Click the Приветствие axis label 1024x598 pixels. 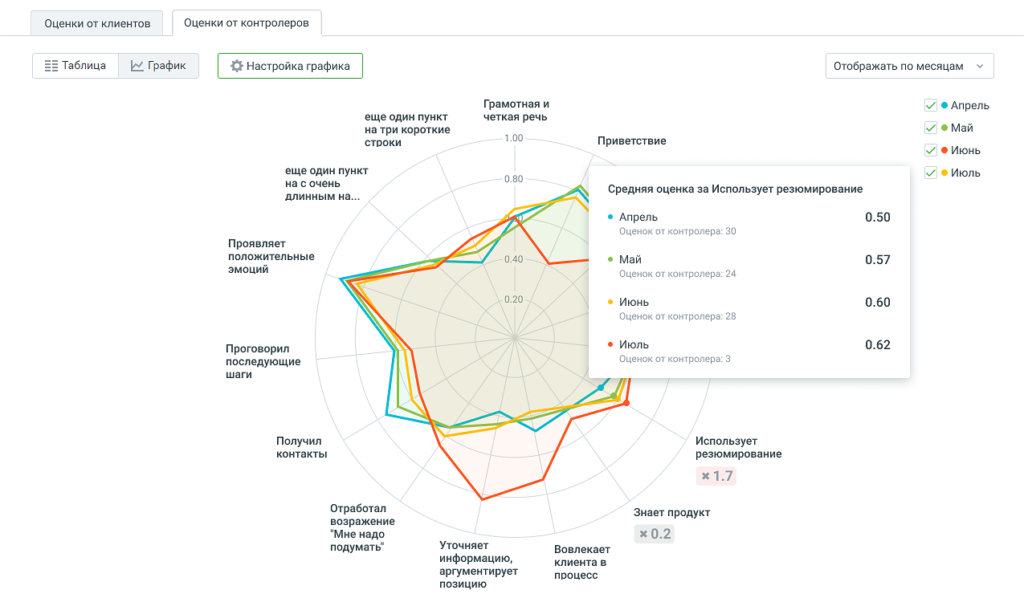click(x=631, y=141)
